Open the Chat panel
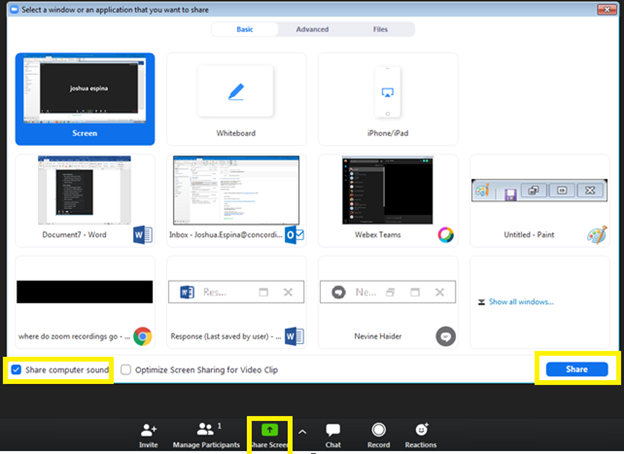The width and height of the screenshot is (624, 454). [x=333, y=431]
